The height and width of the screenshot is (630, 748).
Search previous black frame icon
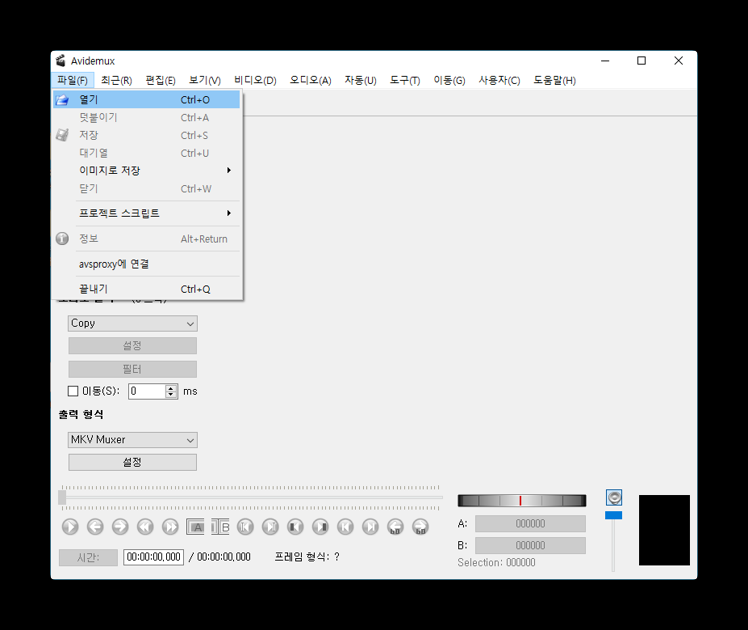click(295, 527)
